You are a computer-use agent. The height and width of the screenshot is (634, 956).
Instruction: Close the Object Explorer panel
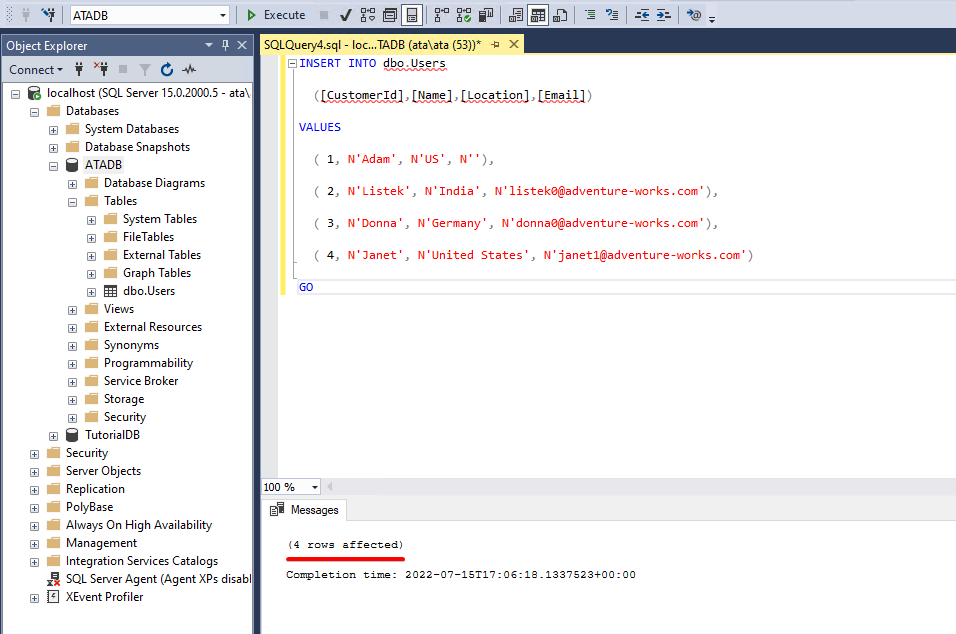[242, 45]
